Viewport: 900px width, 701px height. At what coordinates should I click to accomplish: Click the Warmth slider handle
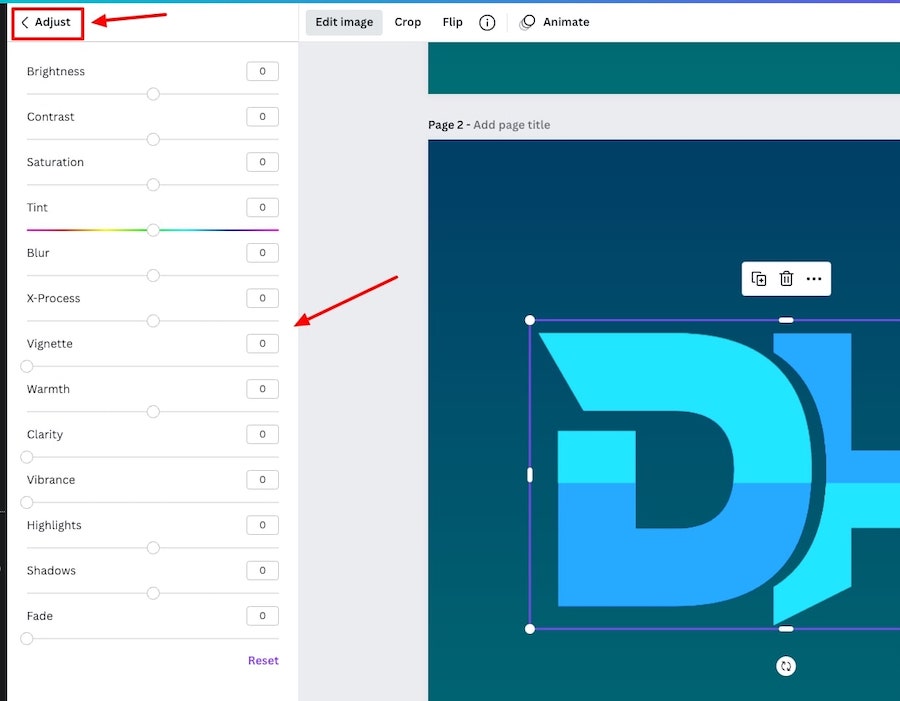tap(153, 411)
